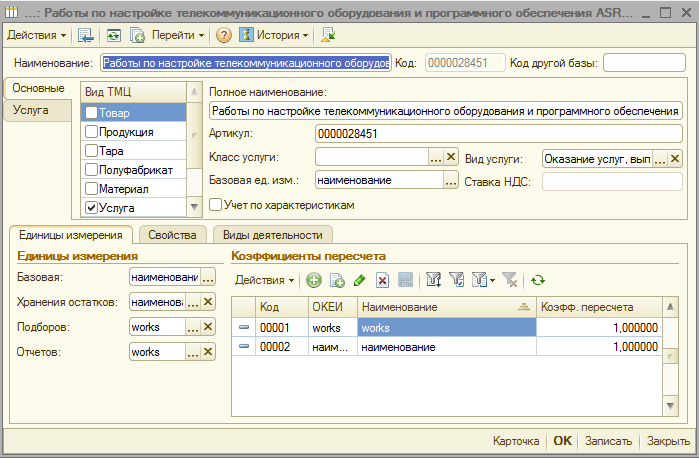Click the copy-with-plus icon in coefficients toolbar
Screen dimensions: 699x458
pos(337,281)
